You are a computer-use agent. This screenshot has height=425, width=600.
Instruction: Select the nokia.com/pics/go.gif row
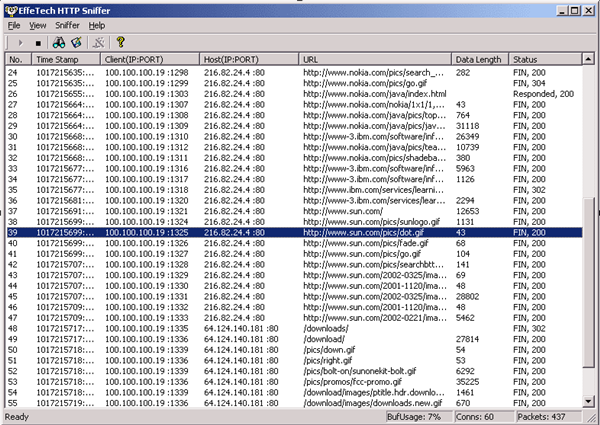(295, 83)
